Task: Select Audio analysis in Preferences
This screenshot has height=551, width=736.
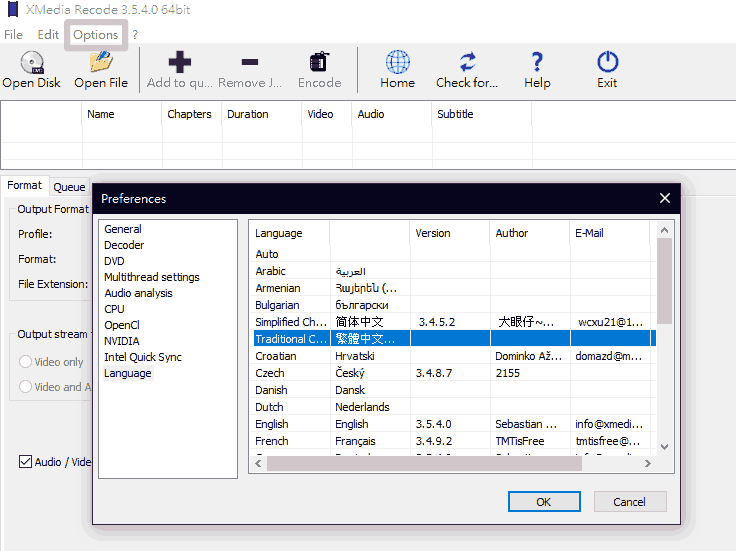Action: tap(138, 293)
